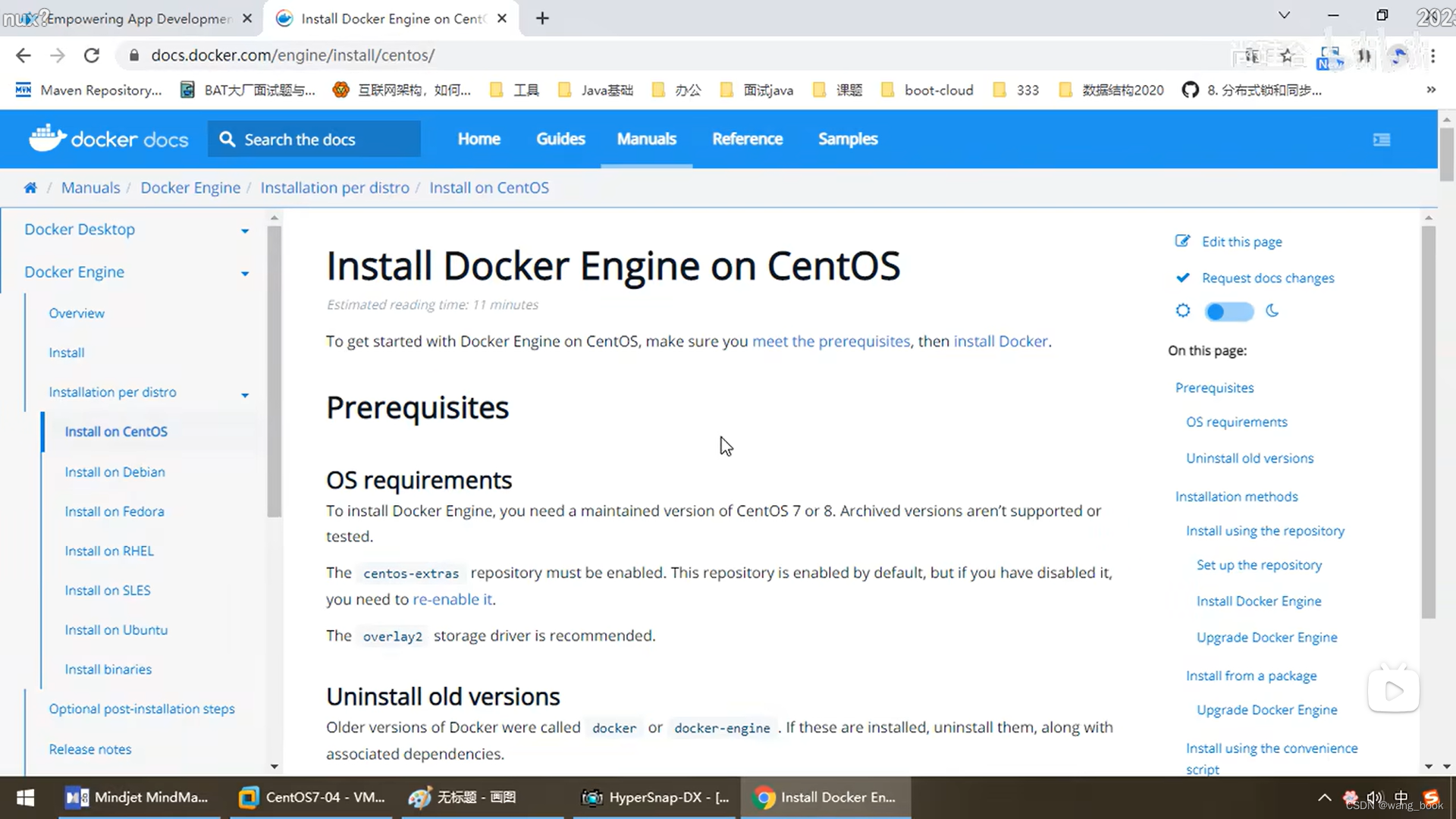
Task: Open the home icon in the breadcrumb
Action: (x=30, y=188)
